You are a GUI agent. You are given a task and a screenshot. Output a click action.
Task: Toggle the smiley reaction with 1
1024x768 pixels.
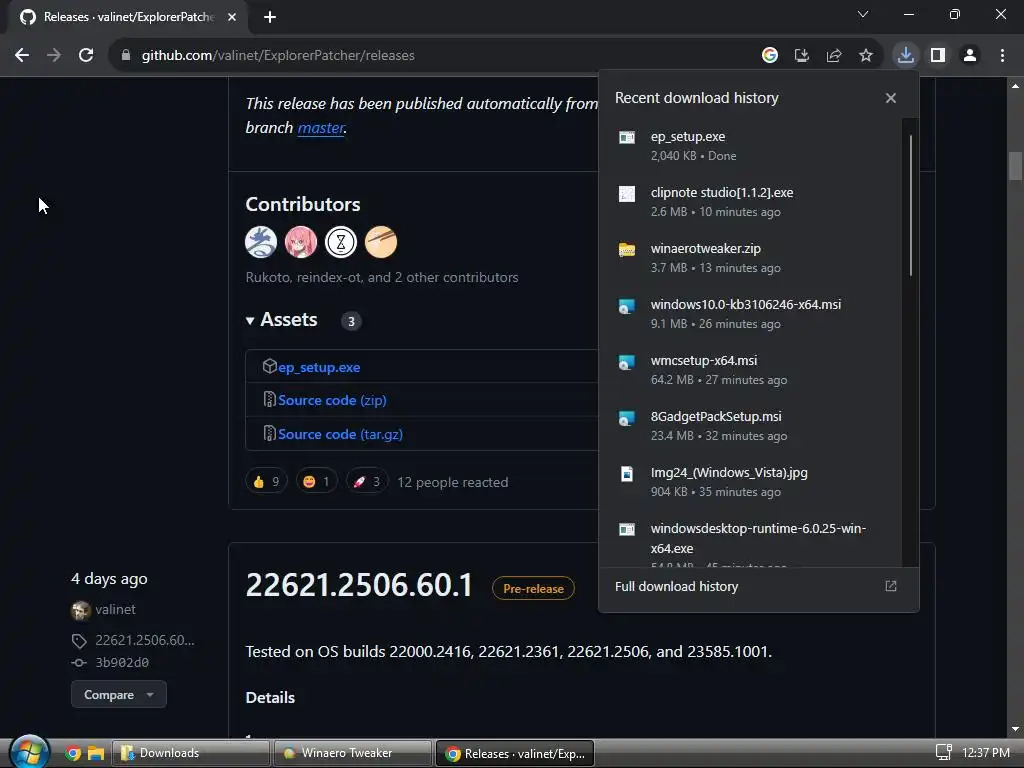(317, 481)
